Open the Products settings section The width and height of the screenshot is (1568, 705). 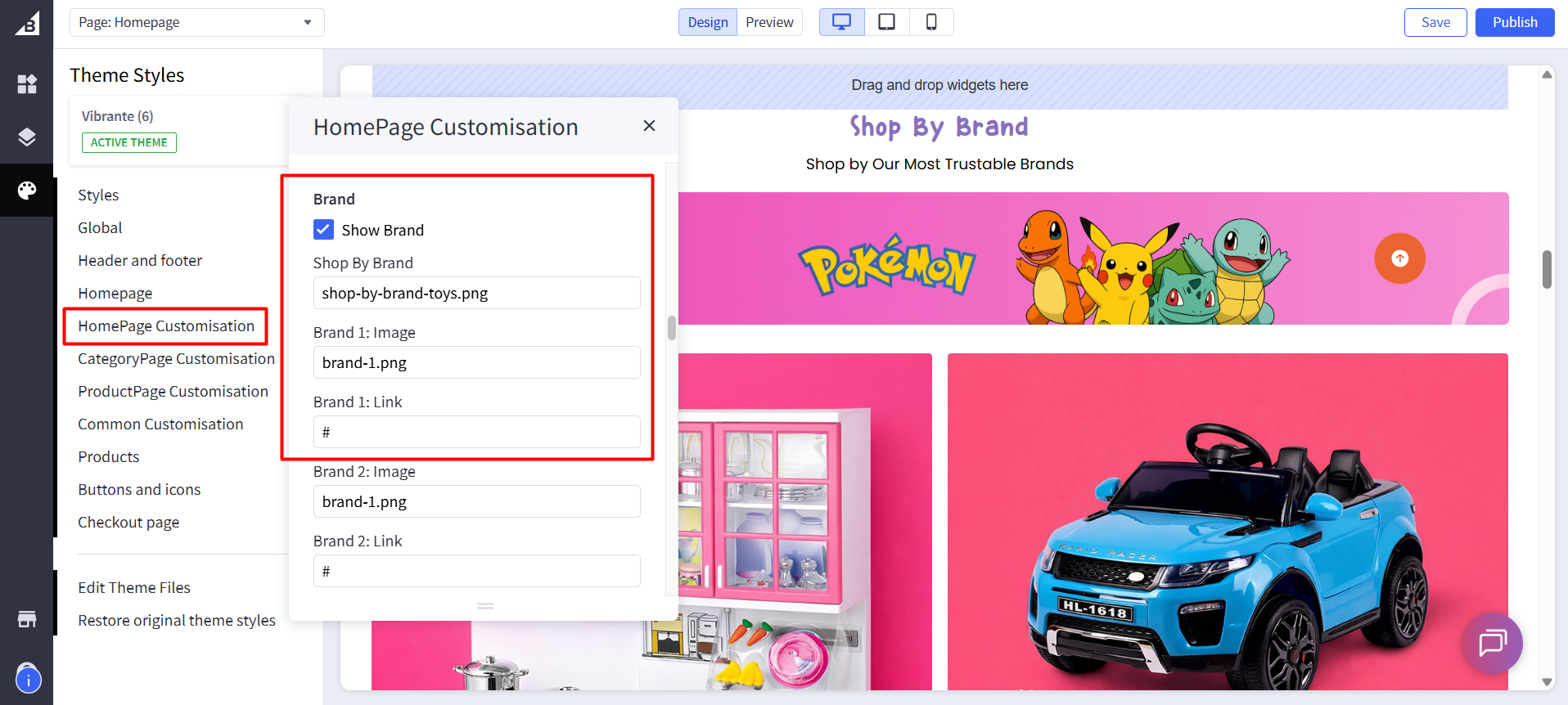(x=109, y=456)
